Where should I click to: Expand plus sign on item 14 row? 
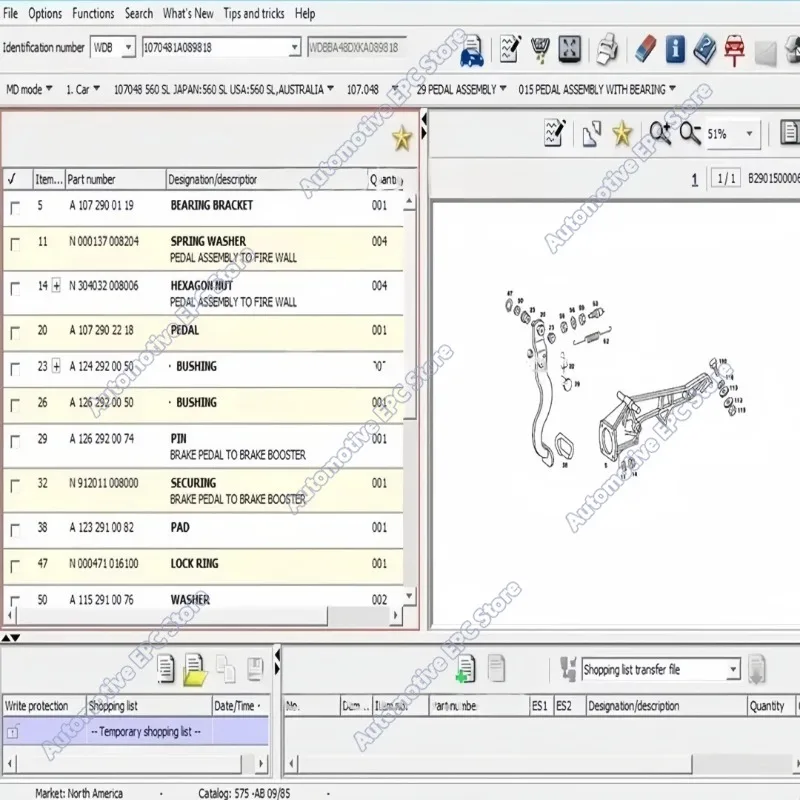[x=56, y=286]
